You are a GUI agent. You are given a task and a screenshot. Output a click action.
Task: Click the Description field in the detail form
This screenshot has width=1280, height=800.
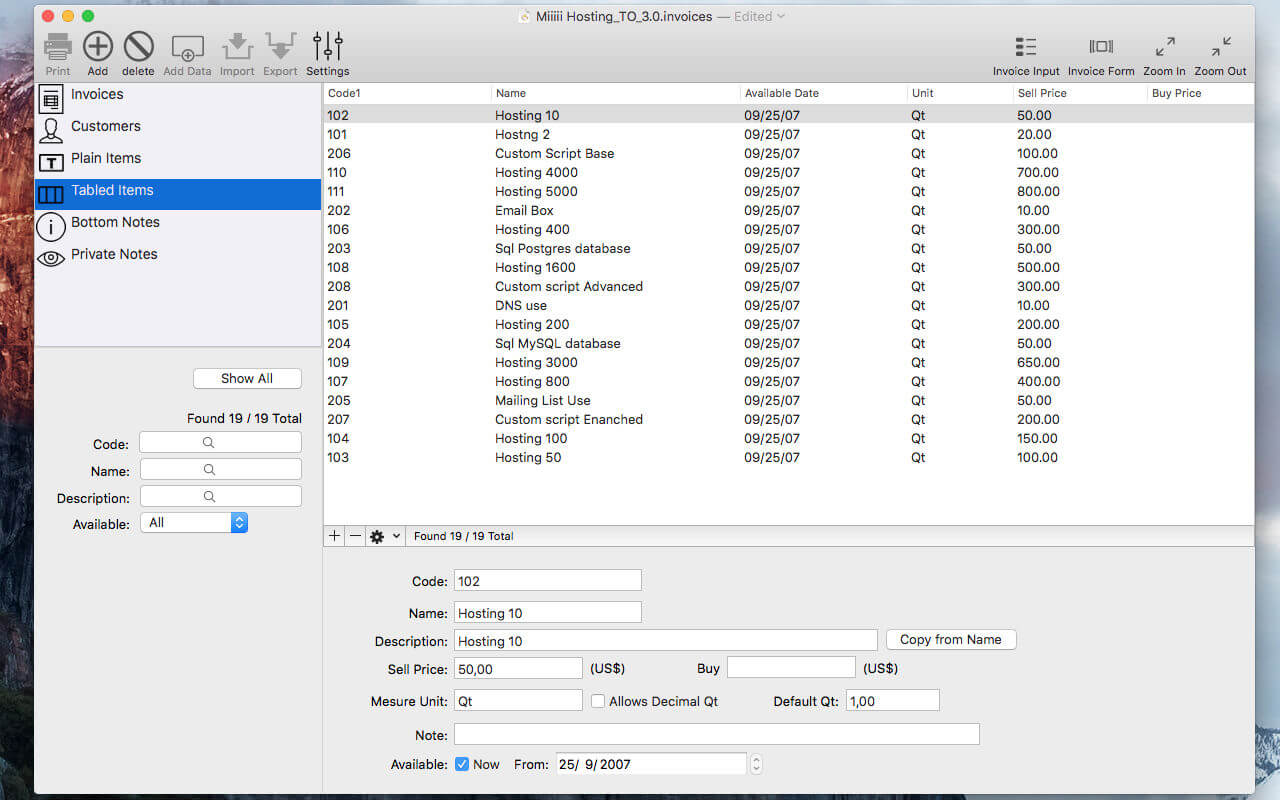pyautogui.click(x=665, y=641)
